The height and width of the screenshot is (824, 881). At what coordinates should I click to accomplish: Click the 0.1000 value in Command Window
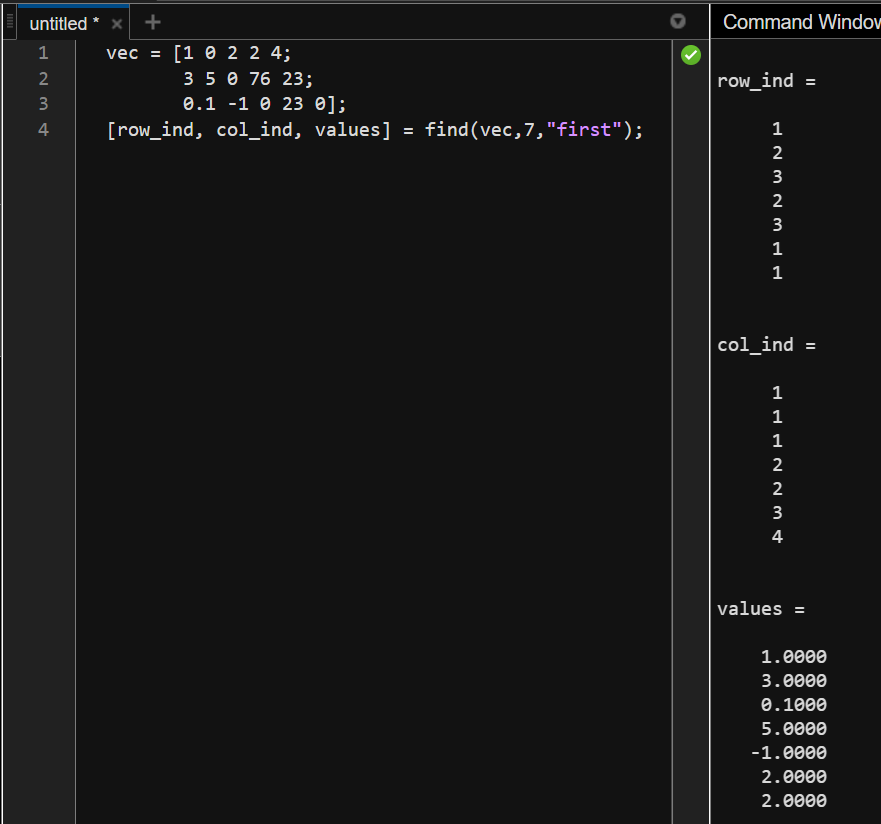793,704
